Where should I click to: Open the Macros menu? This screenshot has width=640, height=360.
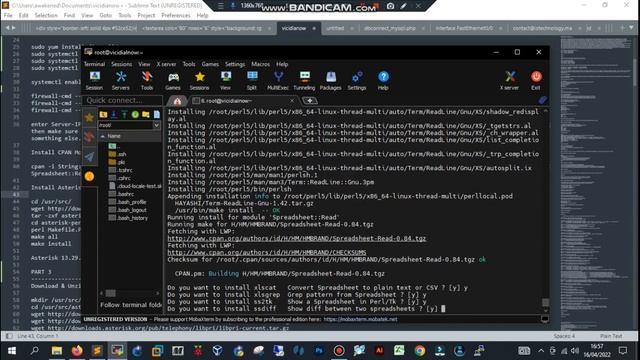(x=260, y=64)
